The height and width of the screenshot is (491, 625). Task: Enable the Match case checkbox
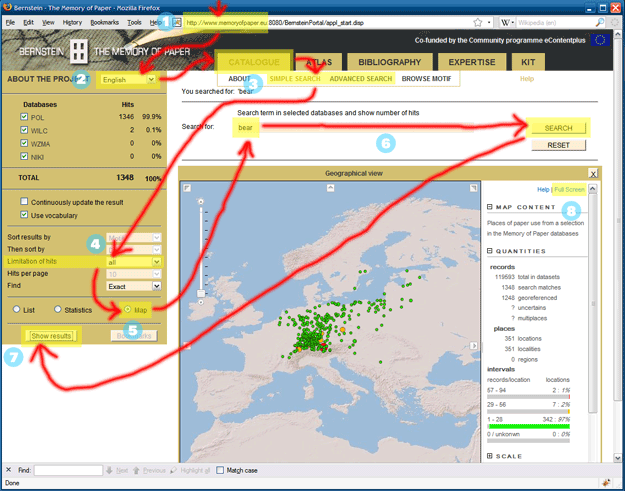220,470
